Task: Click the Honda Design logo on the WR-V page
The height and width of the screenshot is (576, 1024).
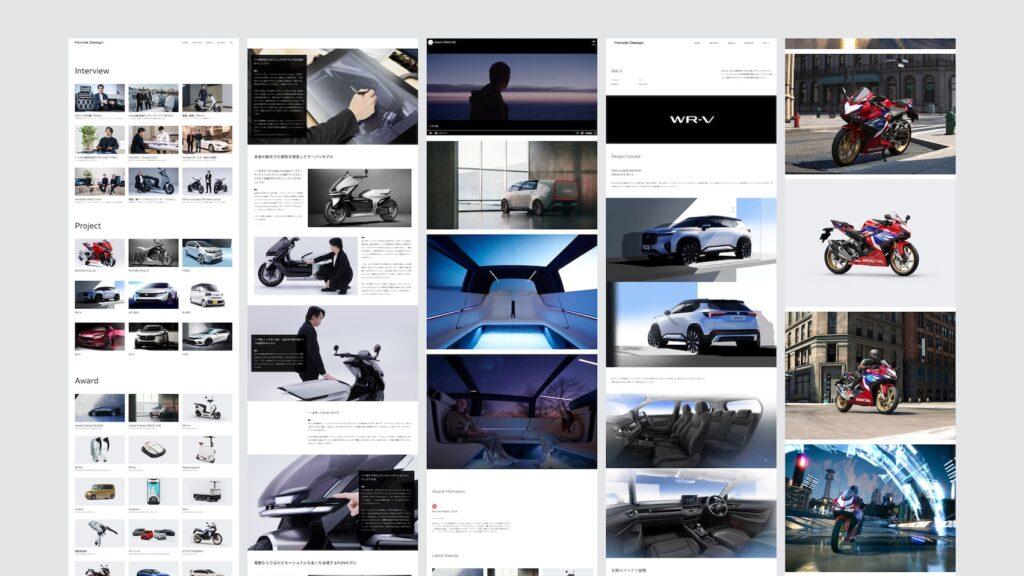Action: pyautogui.click(x=628, y=43)
